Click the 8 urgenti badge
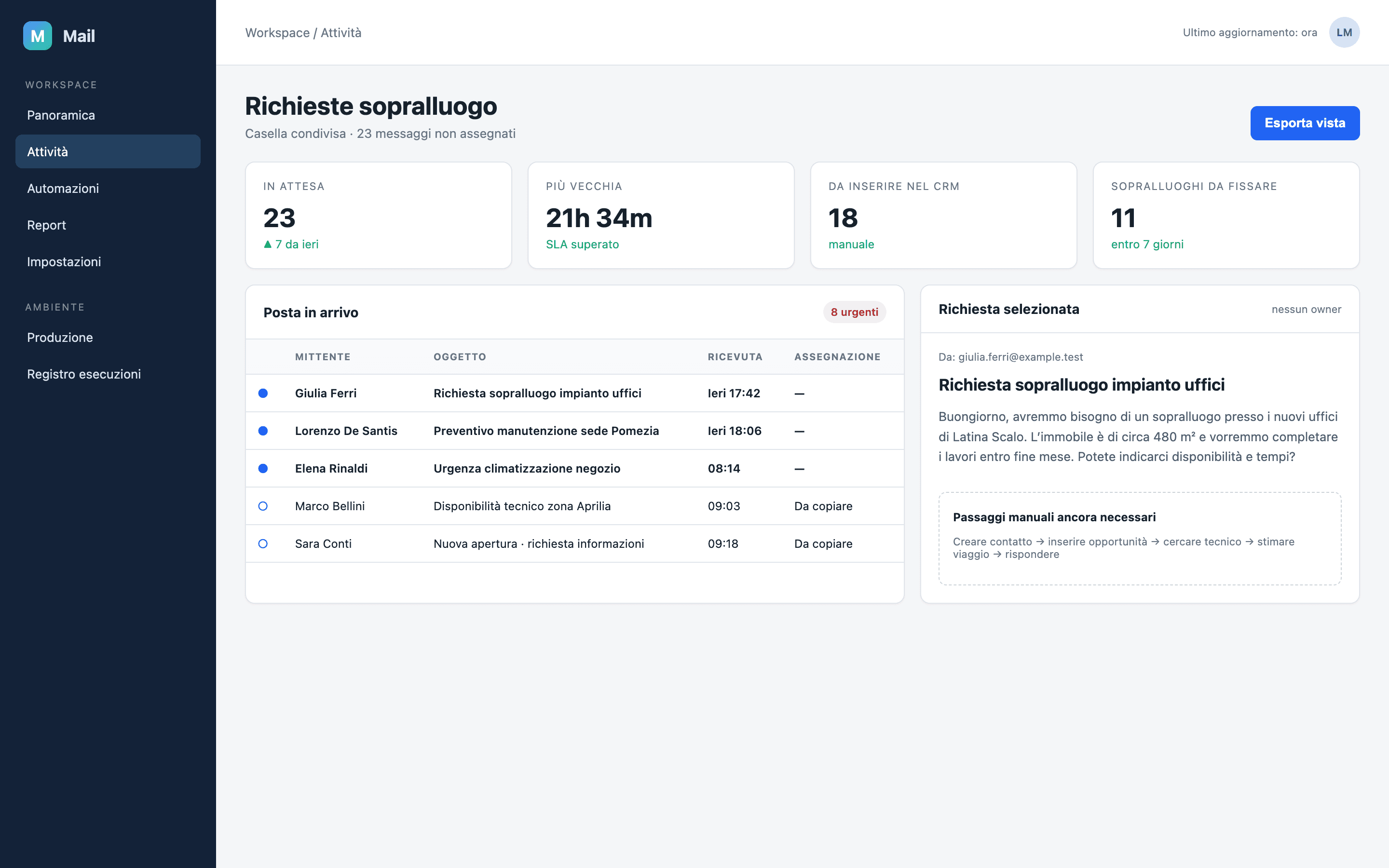The width and height of the screenshot is (1389, 868). [854, 312]
